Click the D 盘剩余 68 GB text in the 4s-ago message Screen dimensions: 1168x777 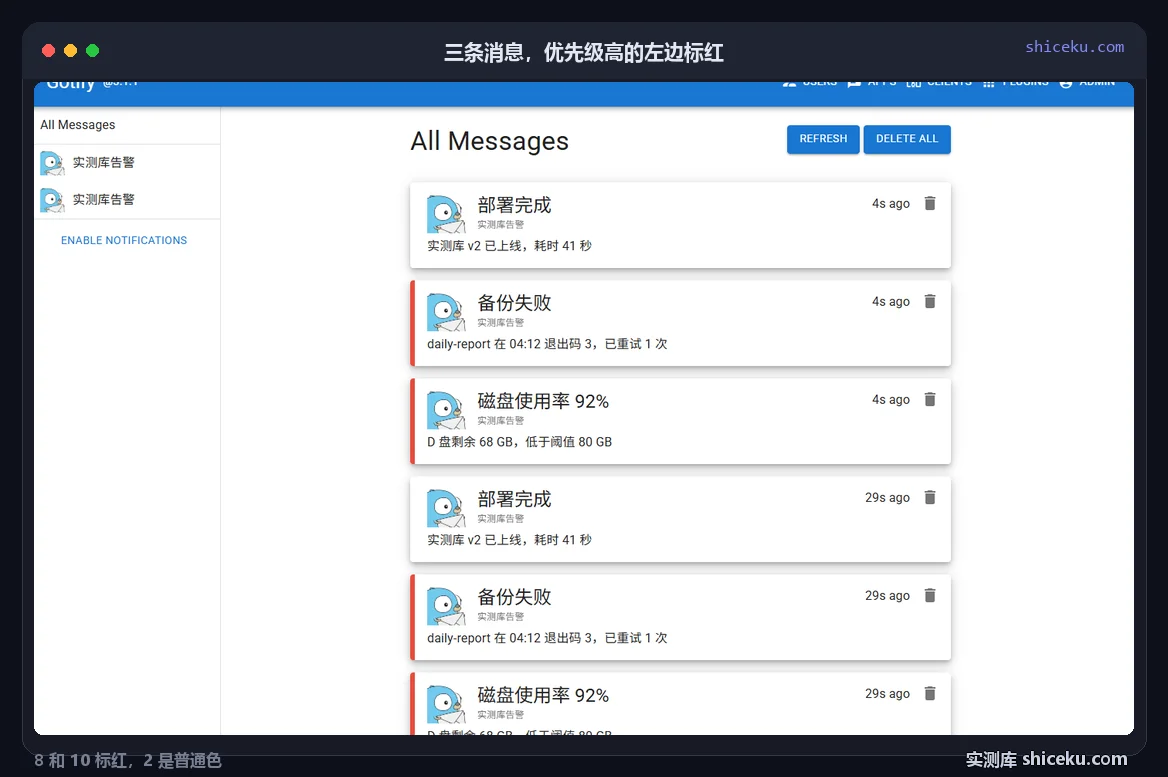coord(519,442)
